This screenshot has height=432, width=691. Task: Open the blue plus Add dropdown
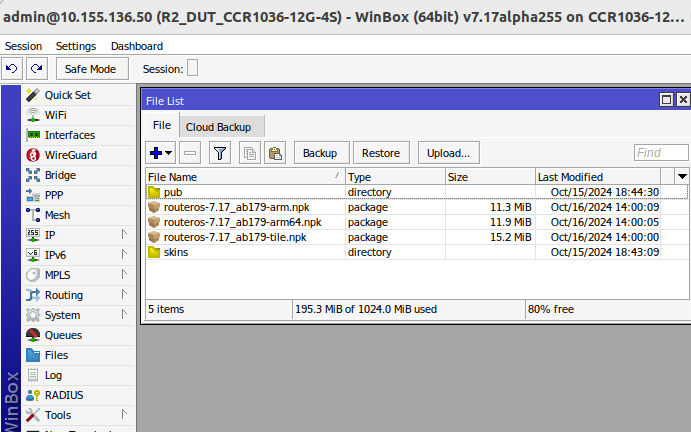(160, 153)
